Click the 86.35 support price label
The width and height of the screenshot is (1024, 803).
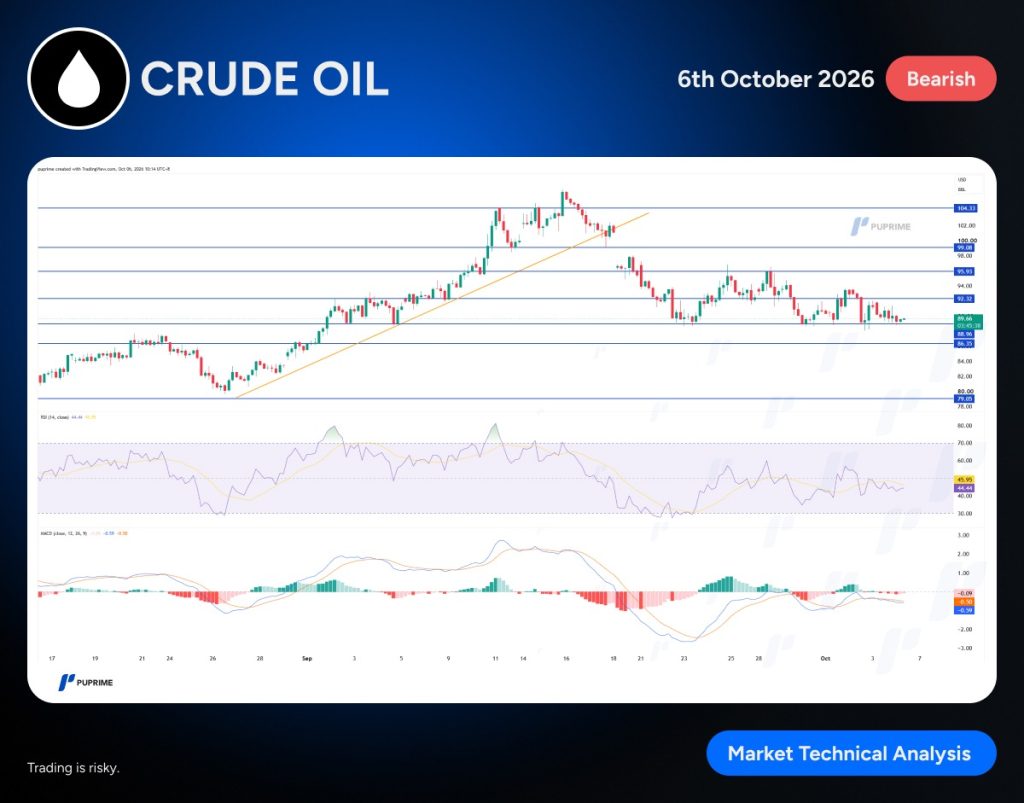click(x=965, y=343)
